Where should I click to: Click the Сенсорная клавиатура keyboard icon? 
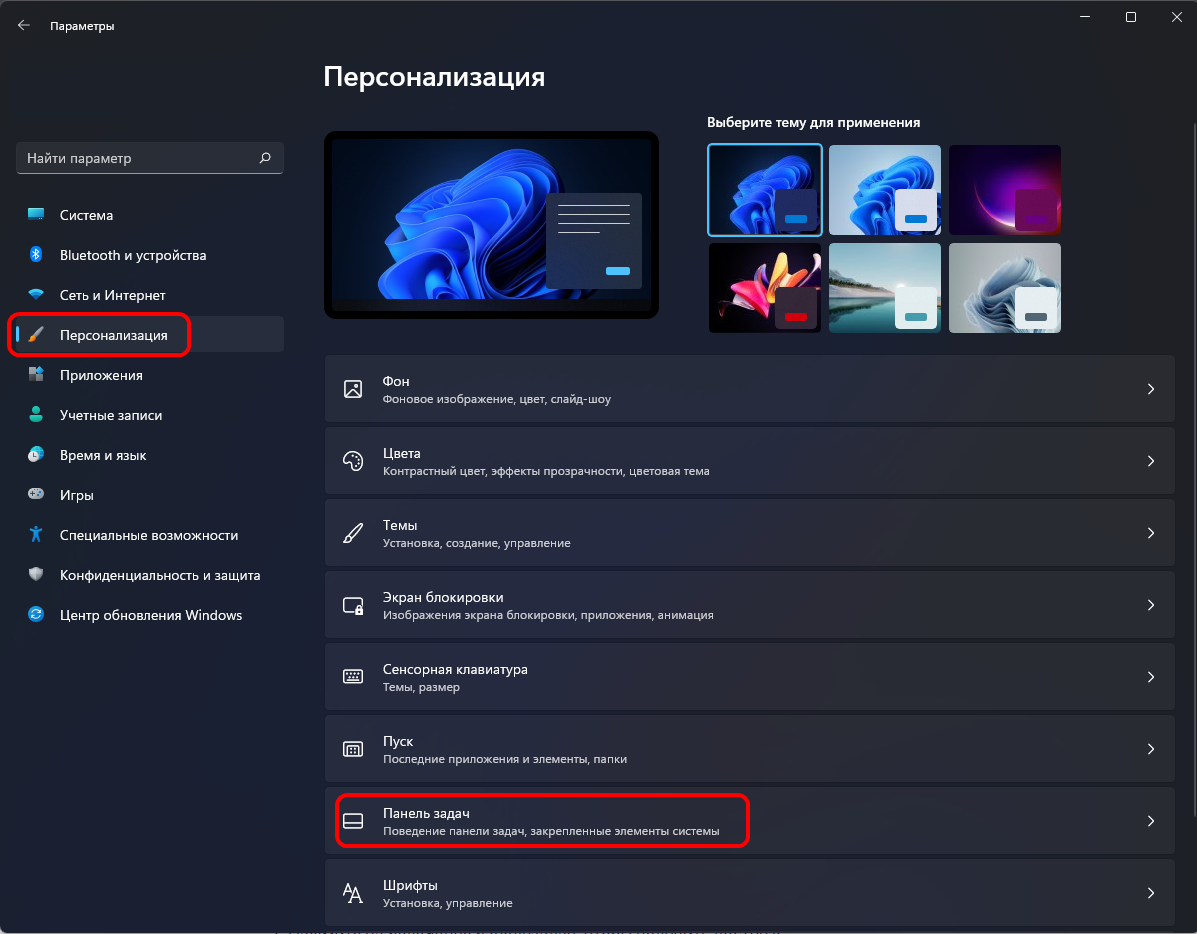[353, 677]
